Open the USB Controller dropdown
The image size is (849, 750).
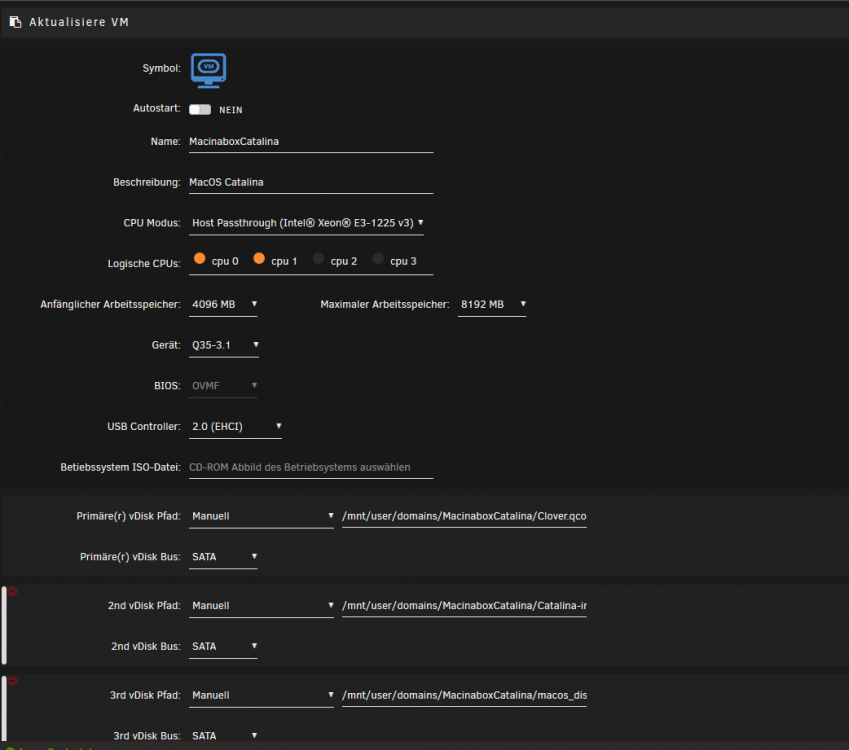235,427
